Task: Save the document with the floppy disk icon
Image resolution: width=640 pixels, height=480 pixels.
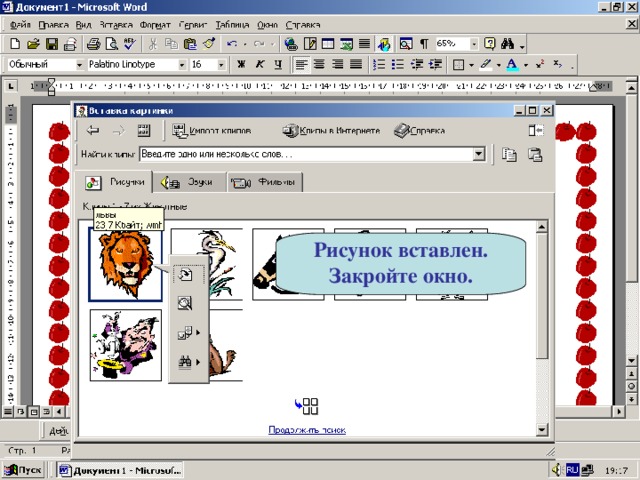Action: [x=52, y=44]
